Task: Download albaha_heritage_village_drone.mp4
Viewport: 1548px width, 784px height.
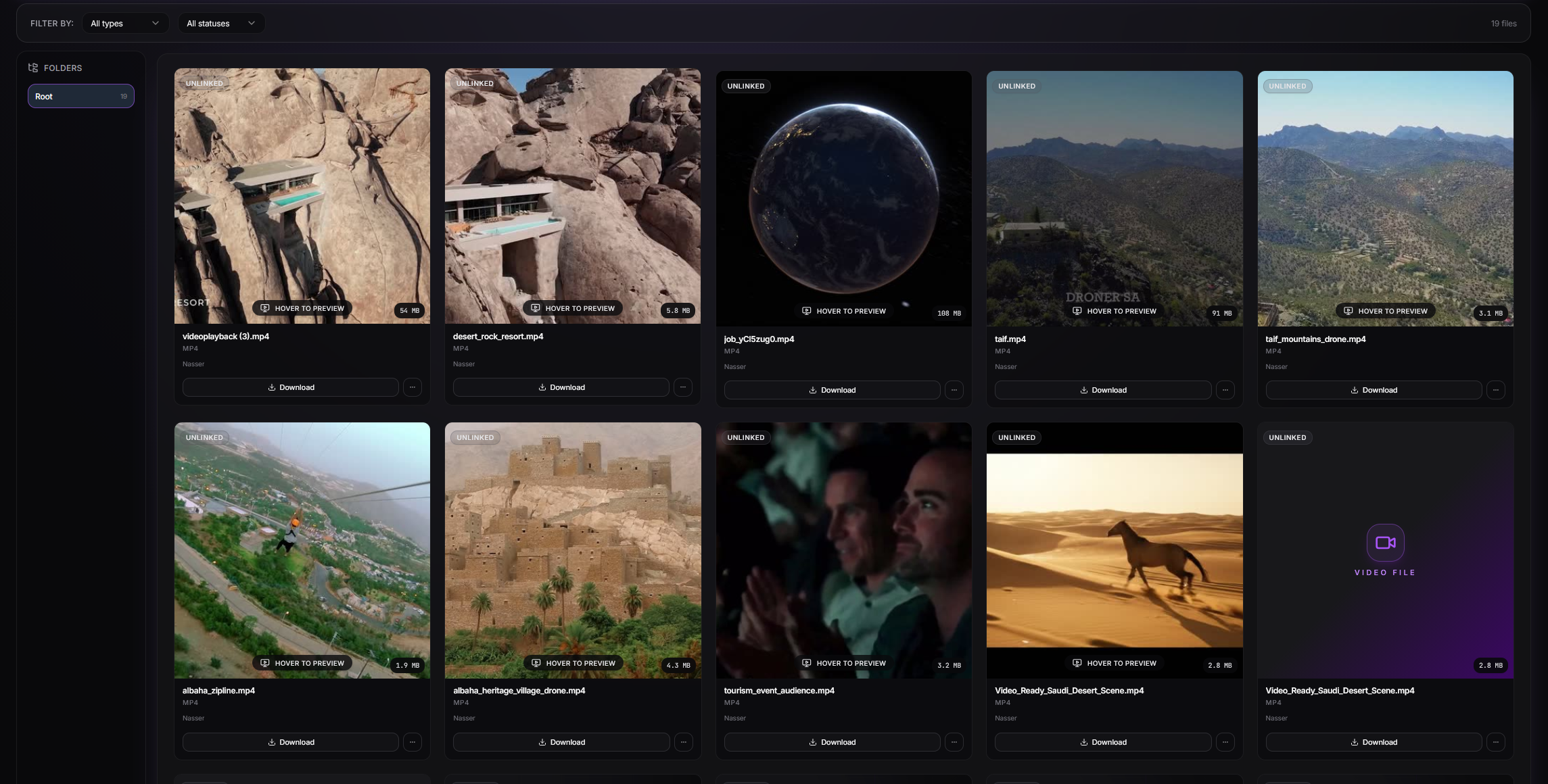Action: 561,742
